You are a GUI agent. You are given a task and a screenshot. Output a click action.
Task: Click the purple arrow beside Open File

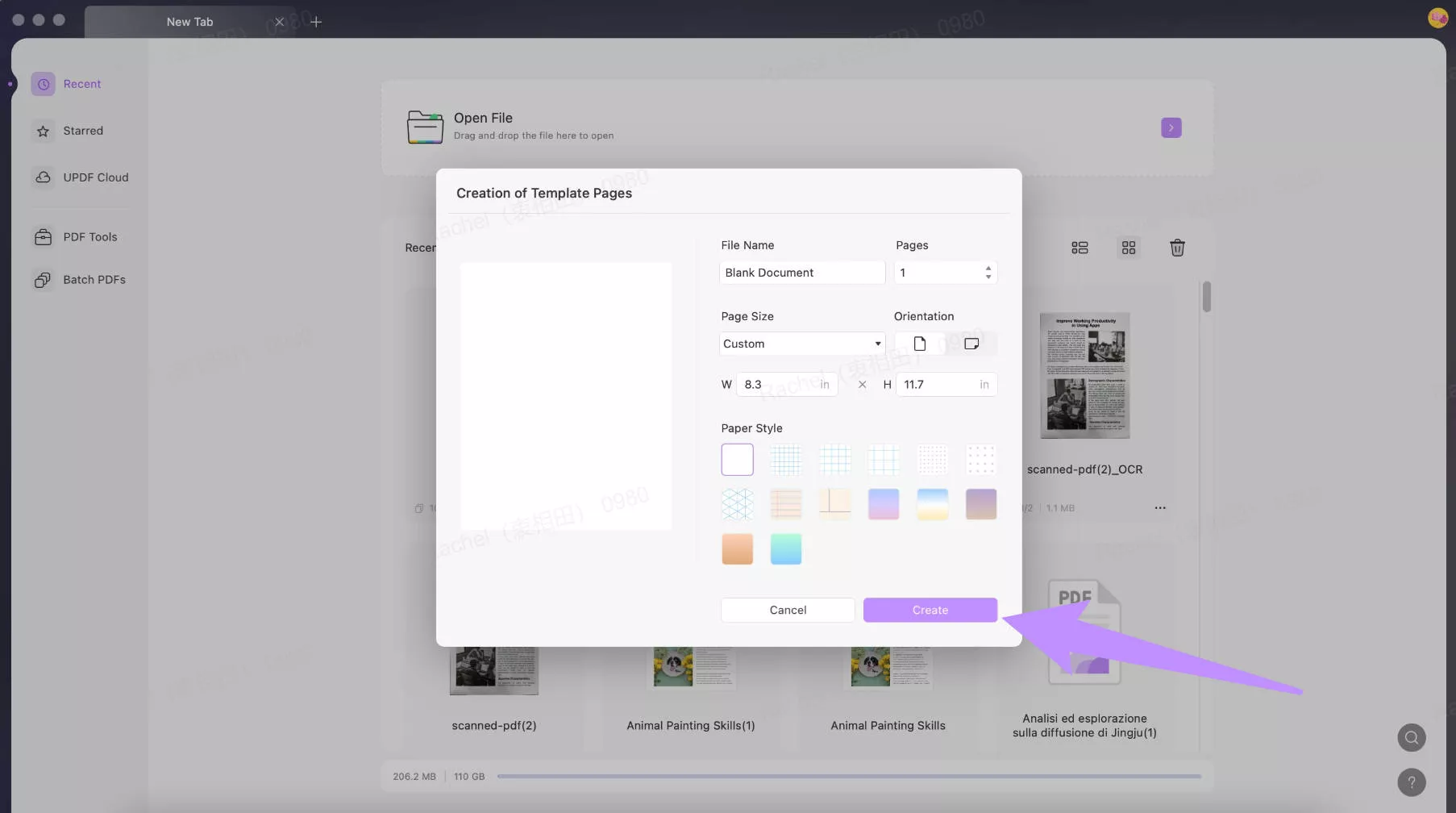pyautogui.click(x=1171, y=127)
